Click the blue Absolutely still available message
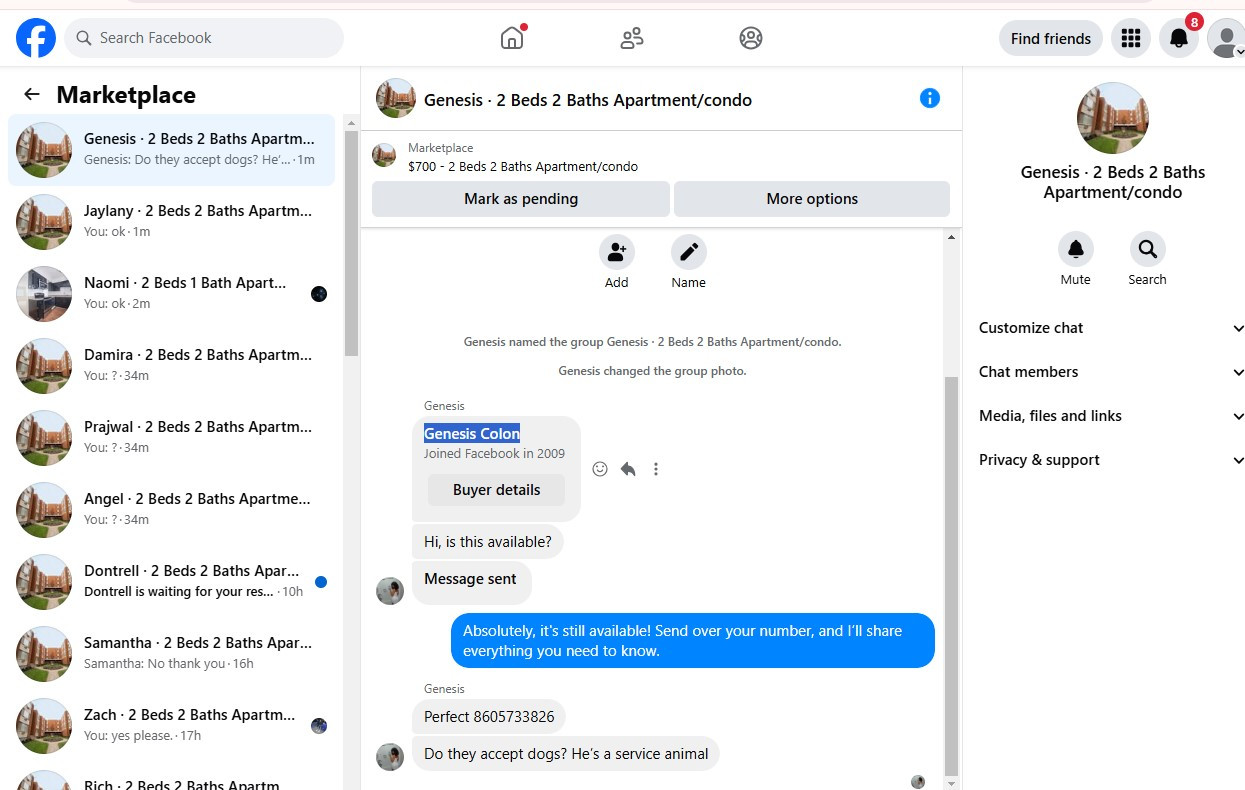1245x790 pixels. (693, 641)
